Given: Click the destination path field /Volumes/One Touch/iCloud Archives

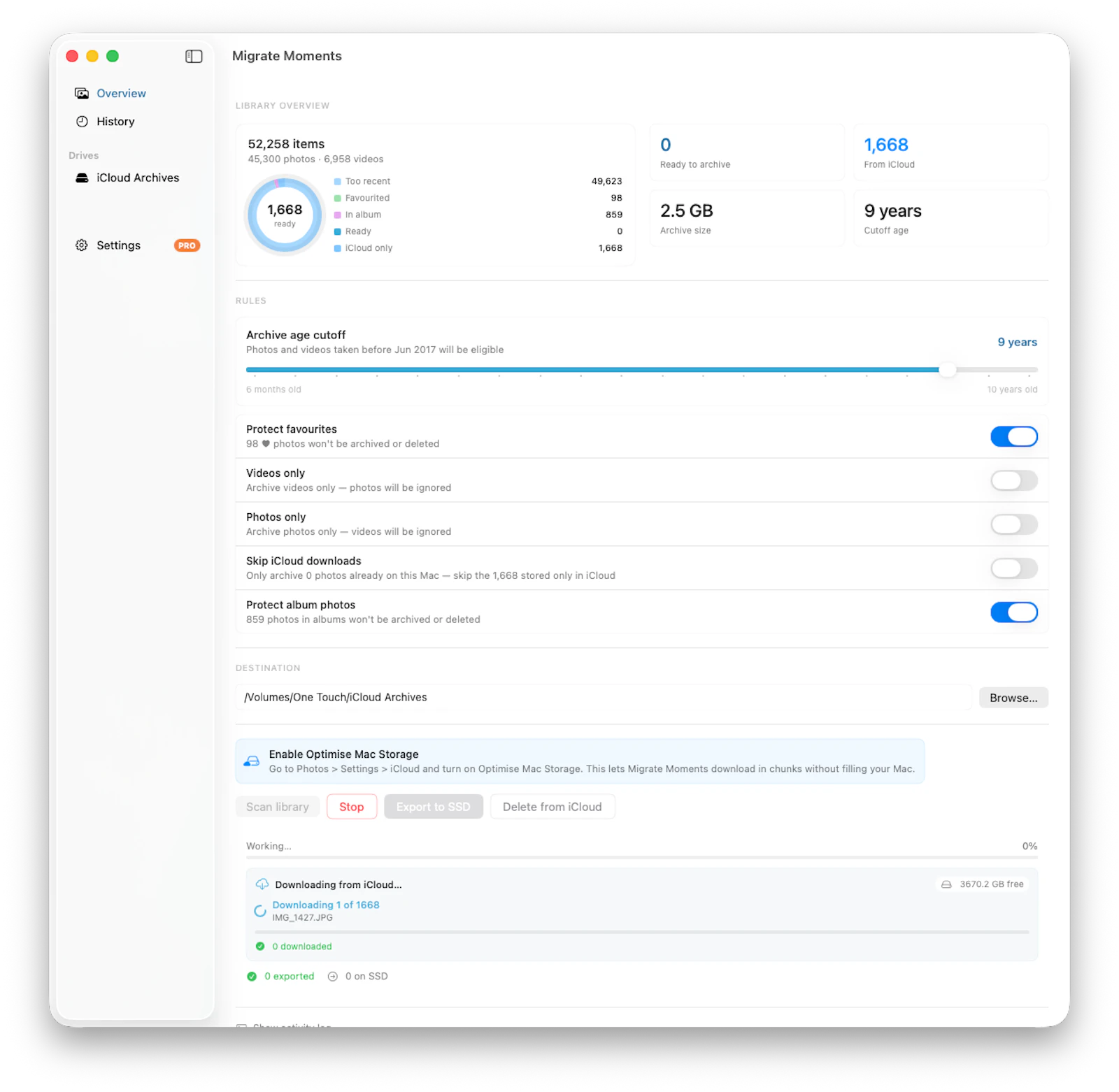Looking at the screenshot, I should tap(604, 698).
